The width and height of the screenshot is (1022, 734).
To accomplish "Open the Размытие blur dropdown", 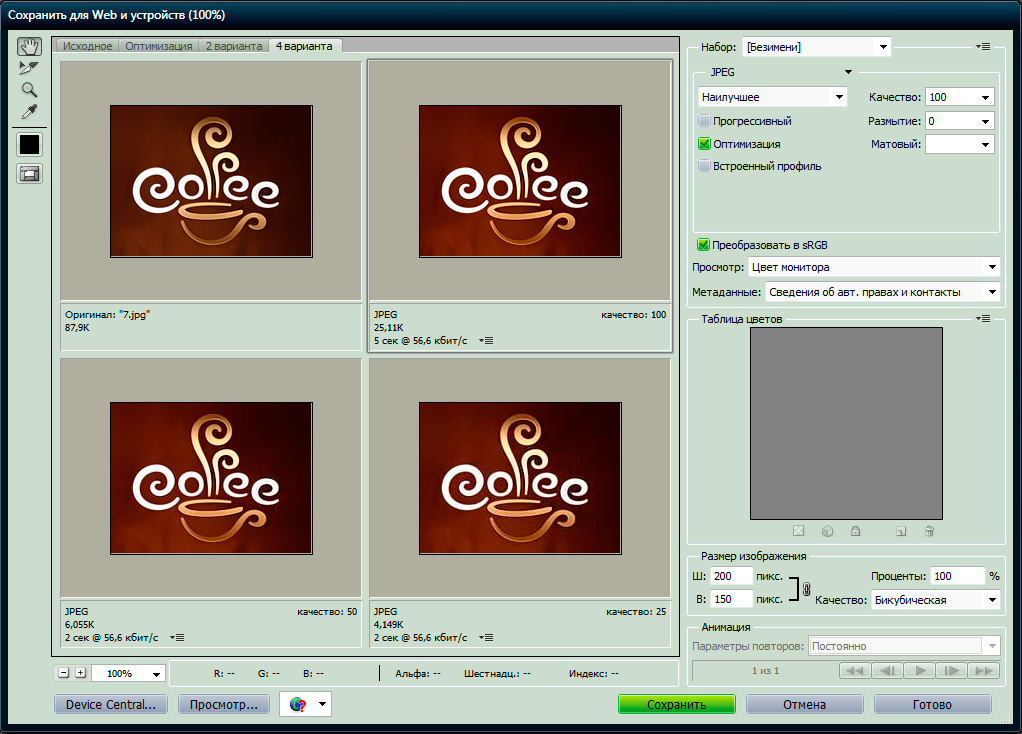I will click(985, 121).
